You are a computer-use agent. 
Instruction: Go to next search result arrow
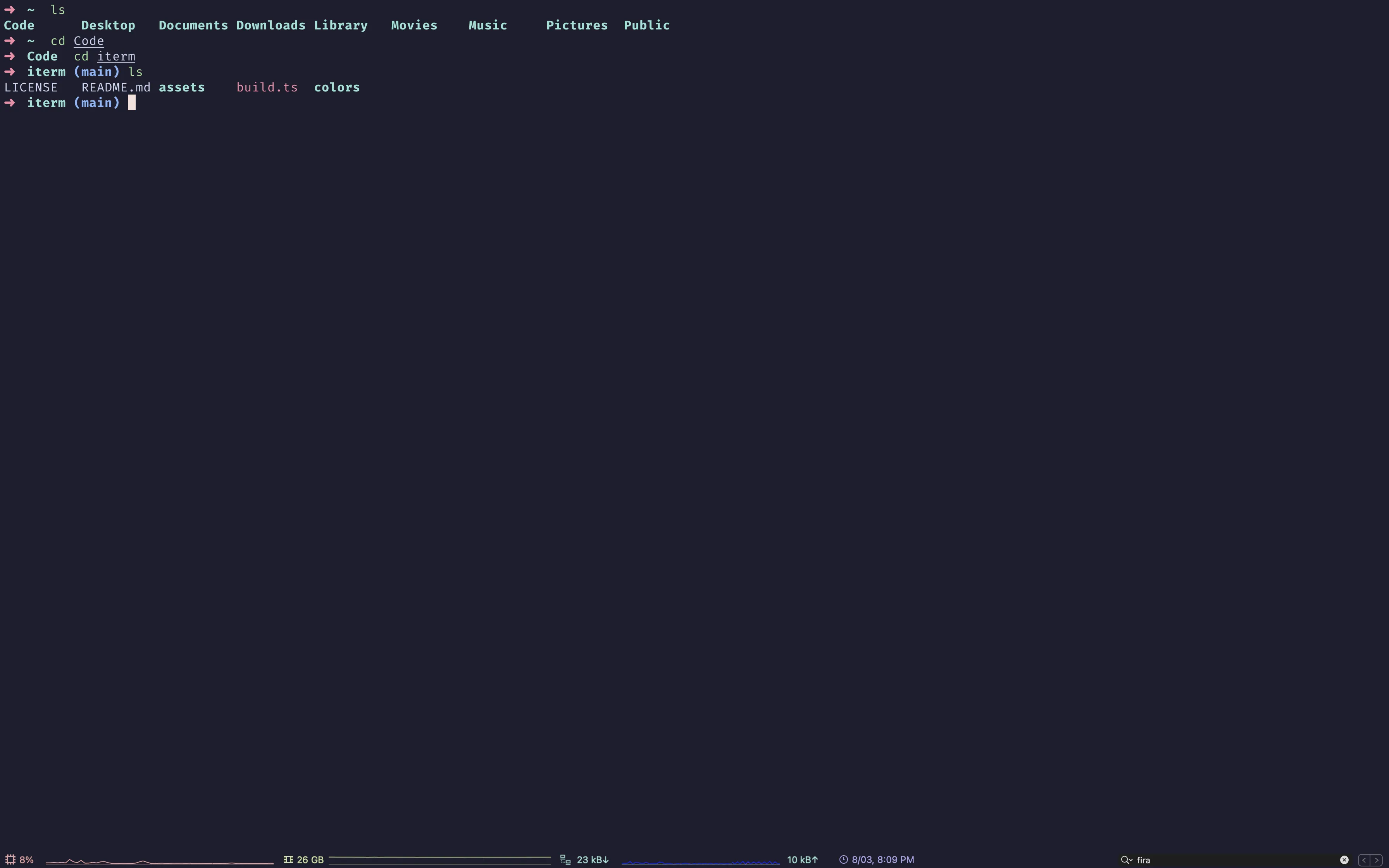pyautogui.click(x=1376, y=859)
